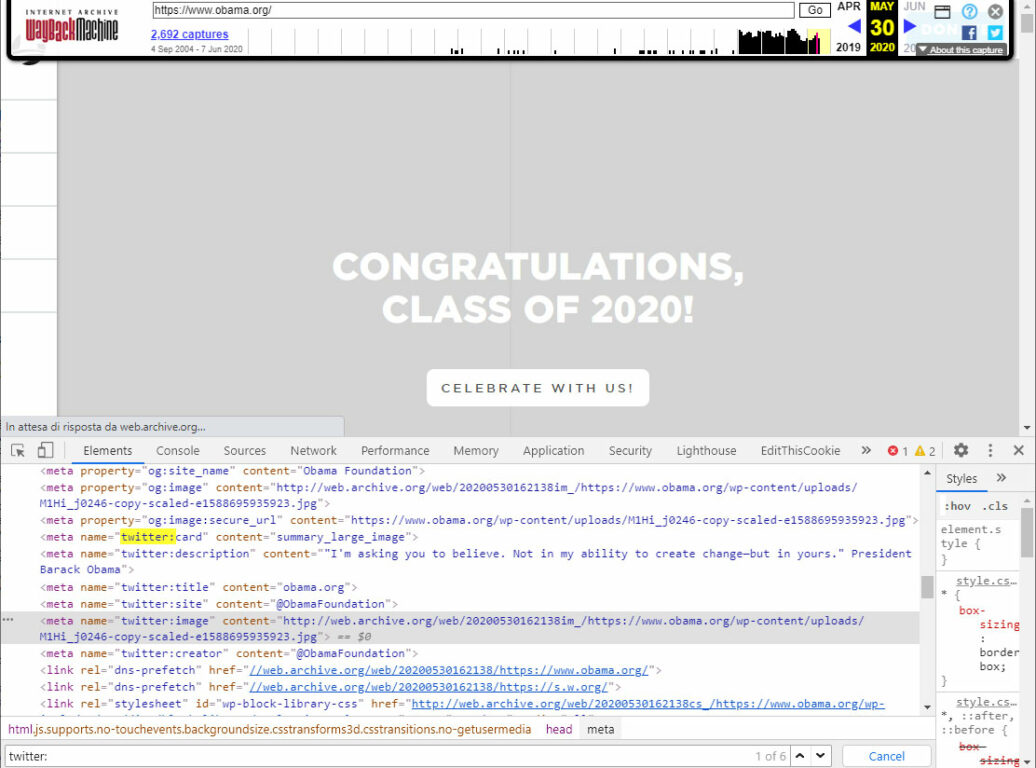Viewport: 1036px width, 768px height.
Task: Open the wp-block-library-css stylesheet href link
Action: [x=648, y=704]
